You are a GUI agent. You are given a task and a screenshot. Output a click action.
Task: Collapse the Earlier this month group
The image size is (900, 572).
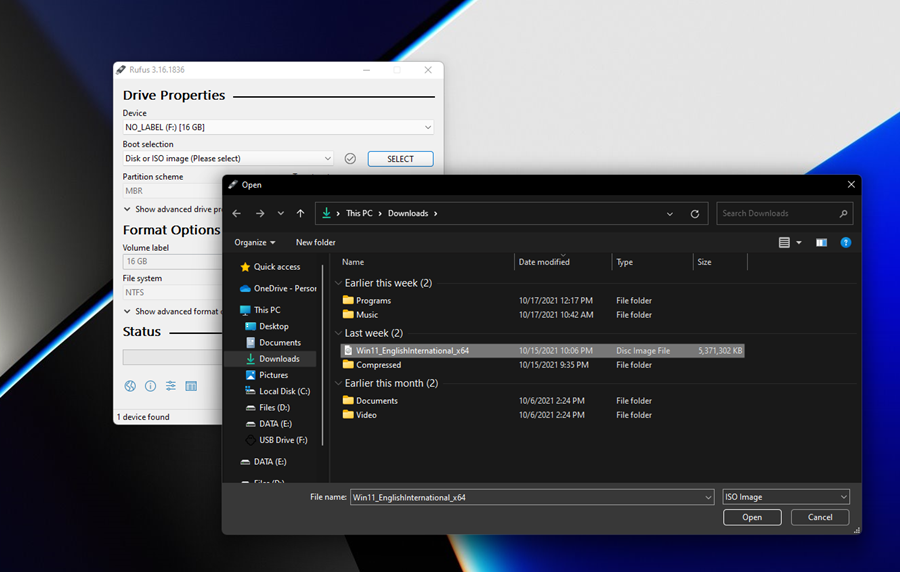coord(339,383)
